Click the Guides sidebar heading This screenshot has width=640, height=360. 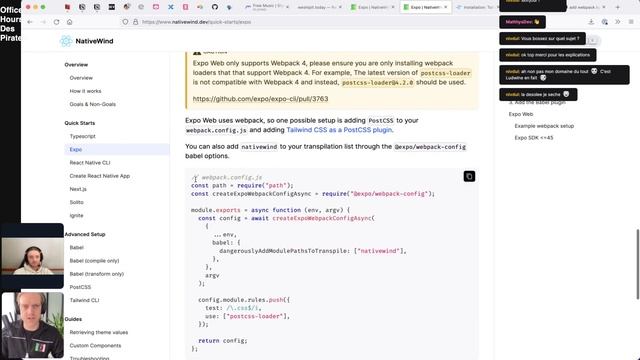coord(73,319)
